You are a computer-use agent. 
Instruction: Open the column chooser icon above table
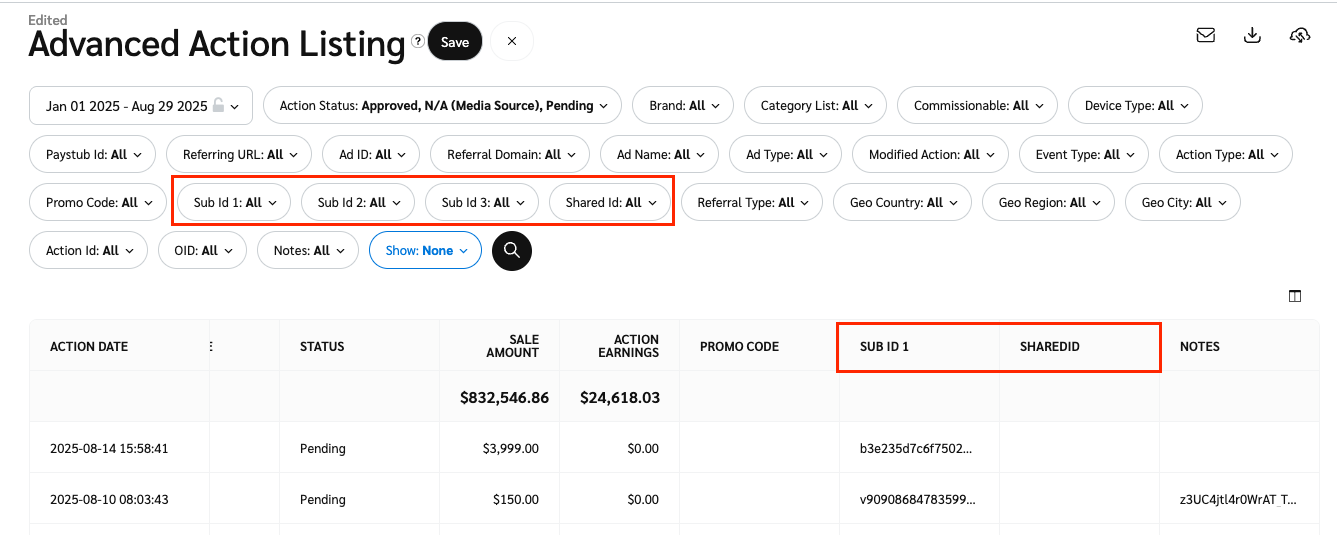tap(1295, 296)
